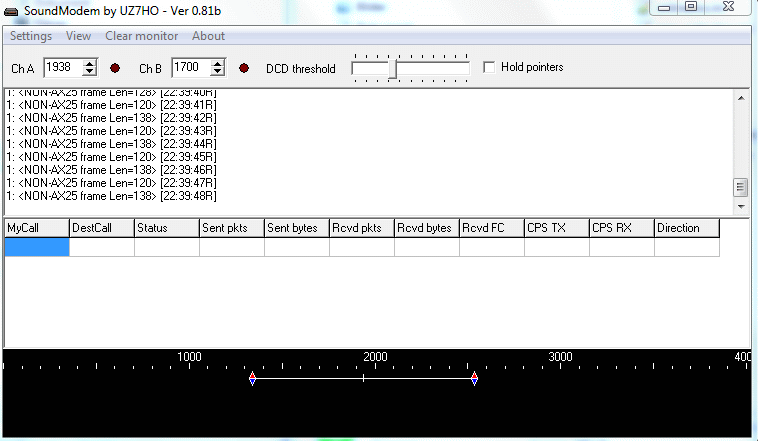Click the CPS TX column header
Screen dimensions: 758x441
(557, 228)
